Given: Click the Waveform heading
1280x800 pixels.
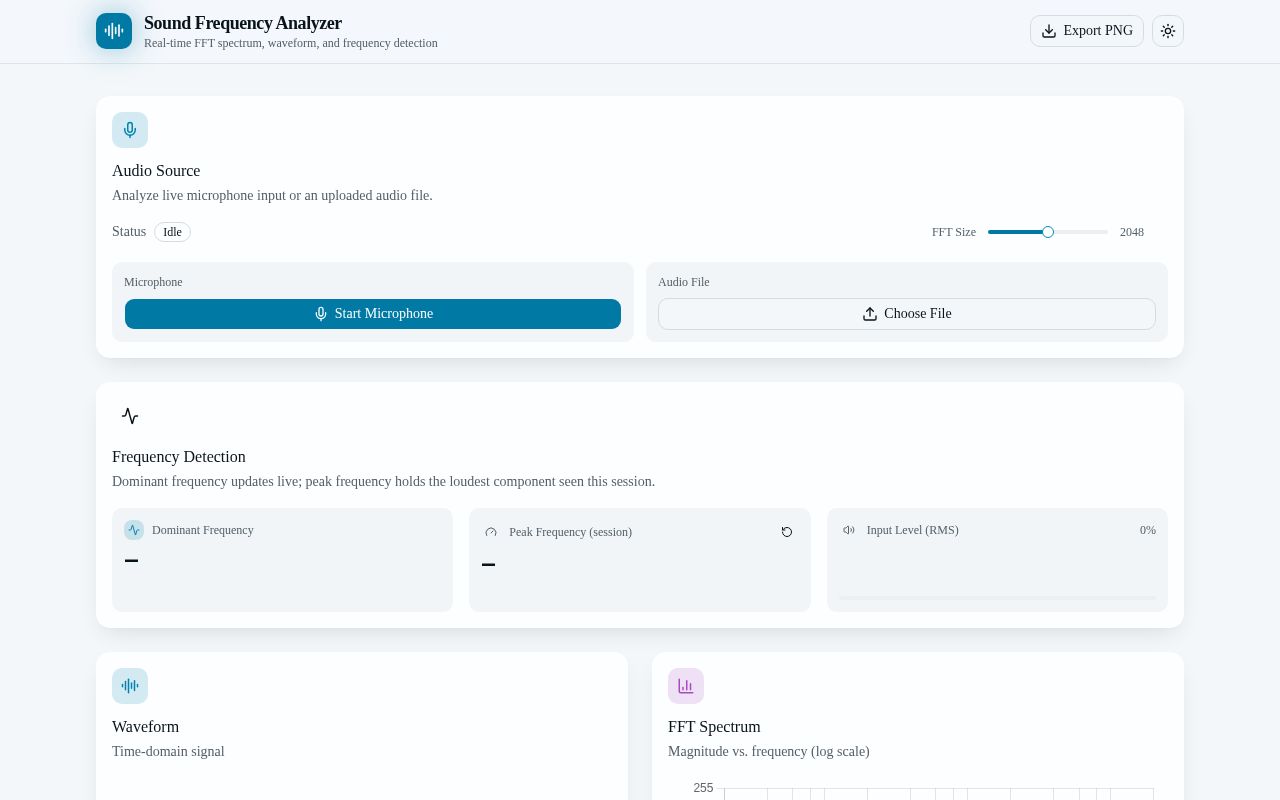Looking at the screenshot, I should point(146,727).
